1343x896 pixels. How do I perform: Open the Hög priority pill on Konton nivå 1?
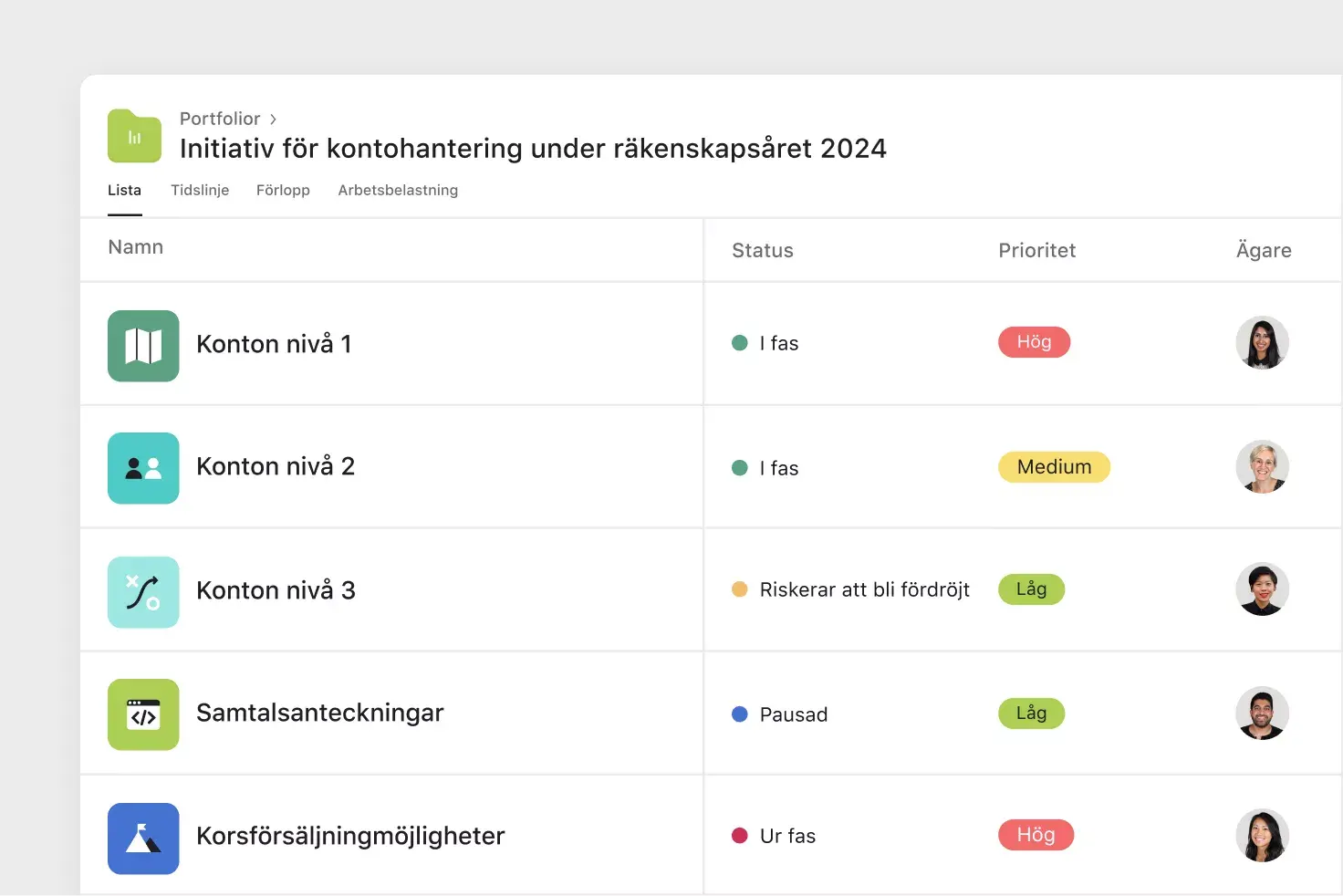tap(1034, 341)
